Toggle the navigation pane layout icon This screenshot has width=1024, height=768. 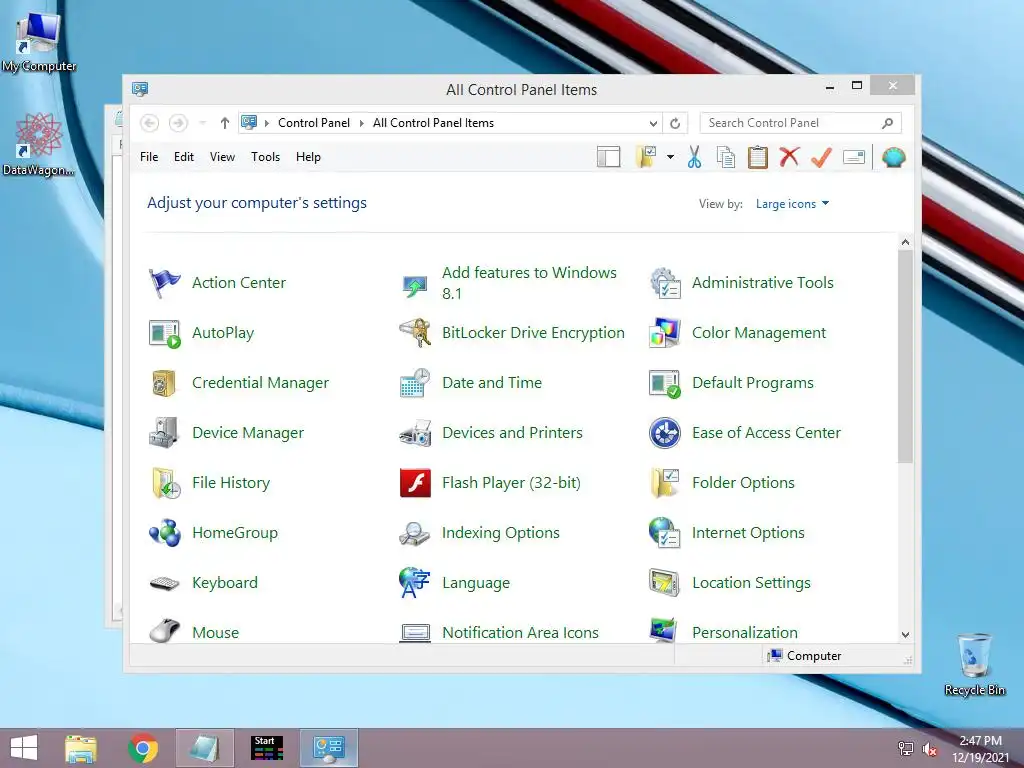pos(609,157)
